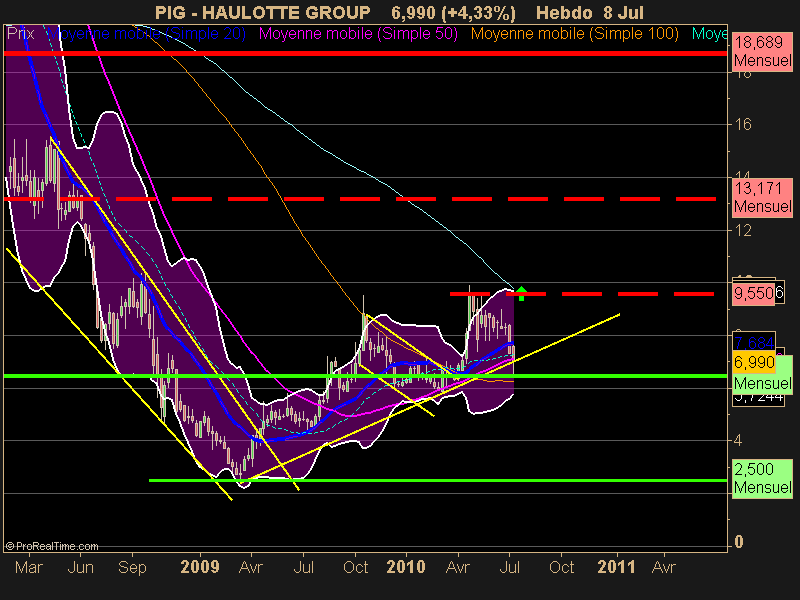The image size is (800, 600).
Task: Click the 'Sep' label on time axis
Action: [132, 567]
